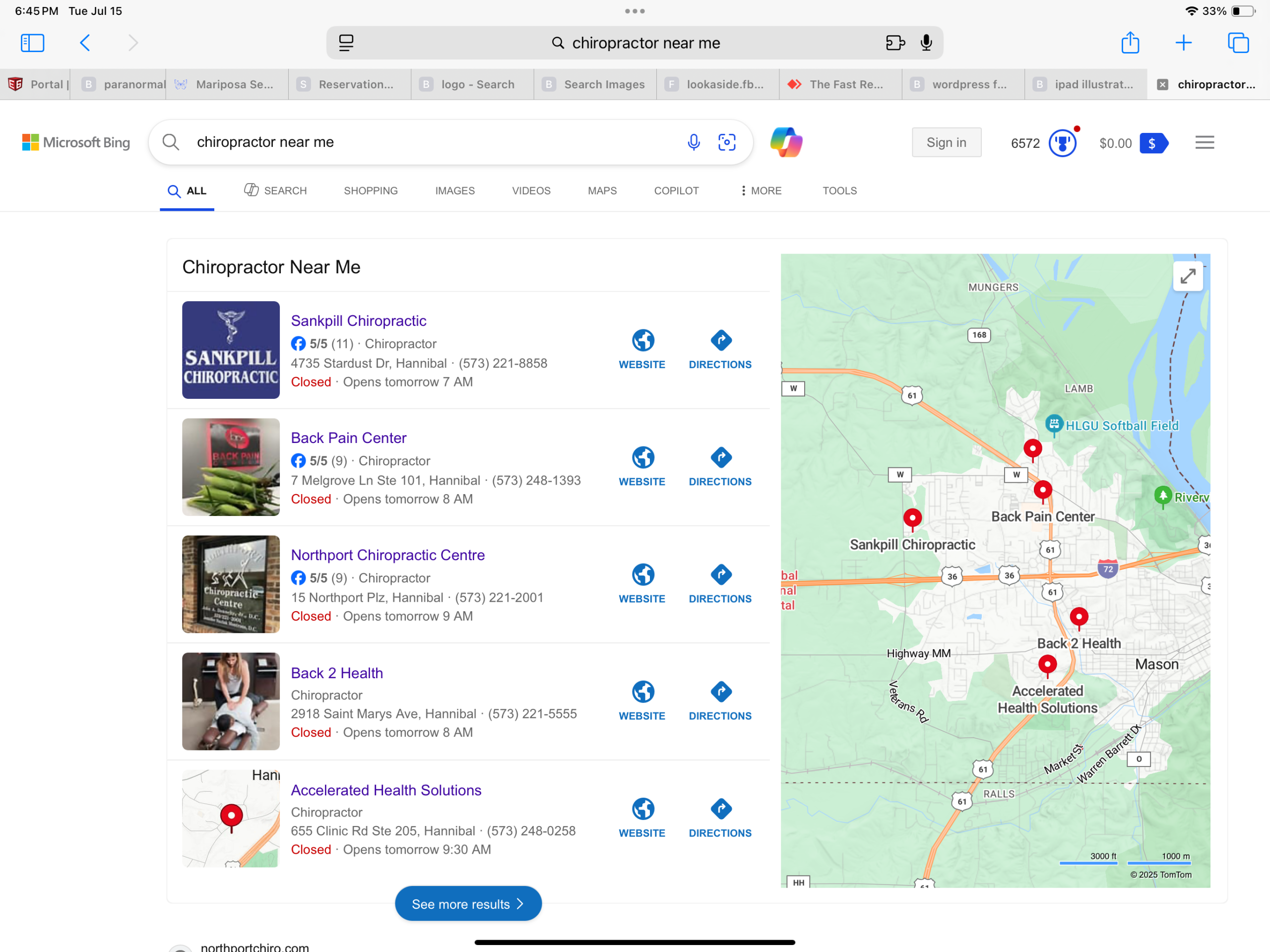
Task: Show Safari sidebar panel
Action: [x=32, y=43]
